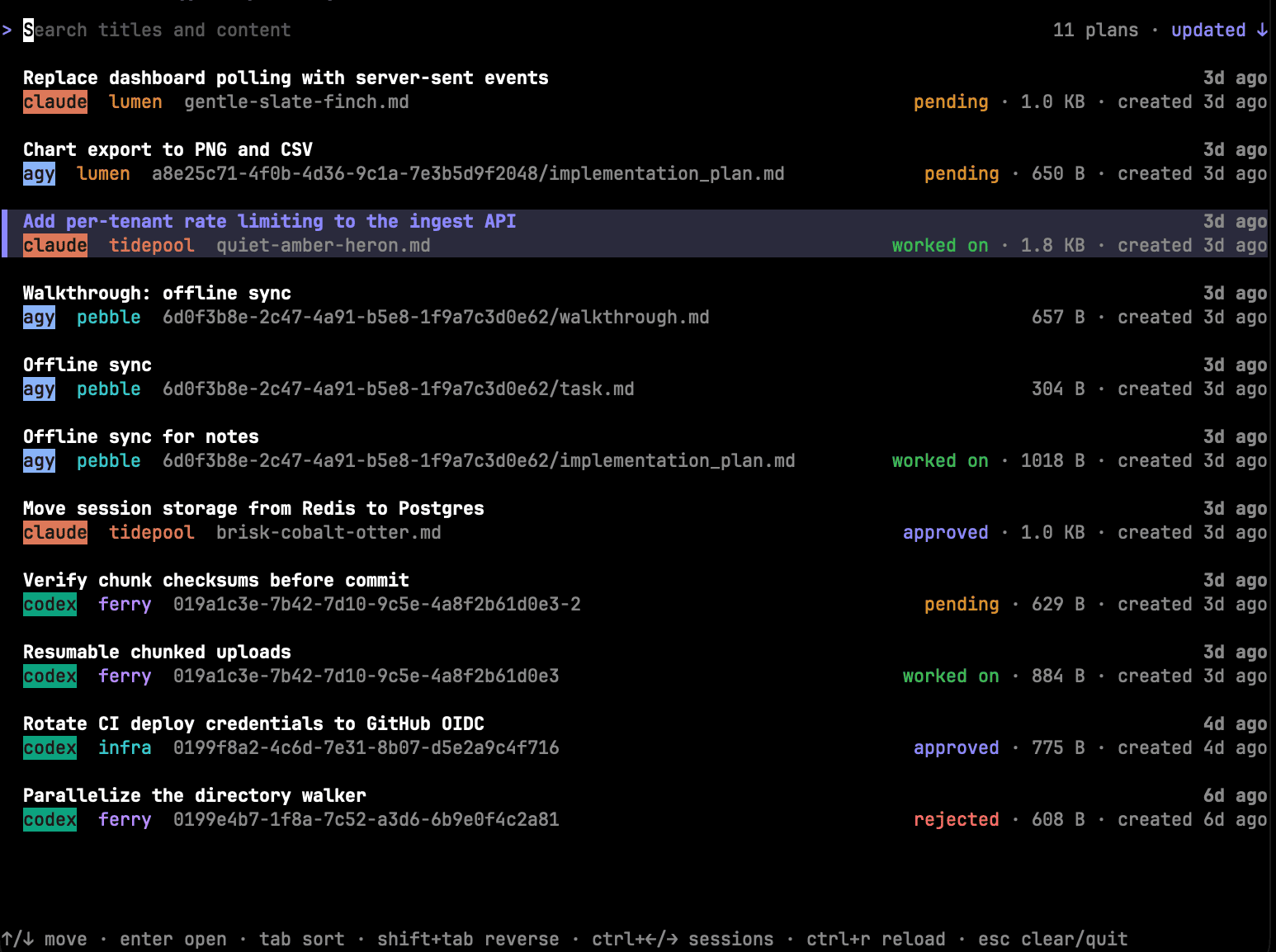Click the claude badge beside brisk-cobalt-otter.md
1276x952 pixels.
click(55, 532)
